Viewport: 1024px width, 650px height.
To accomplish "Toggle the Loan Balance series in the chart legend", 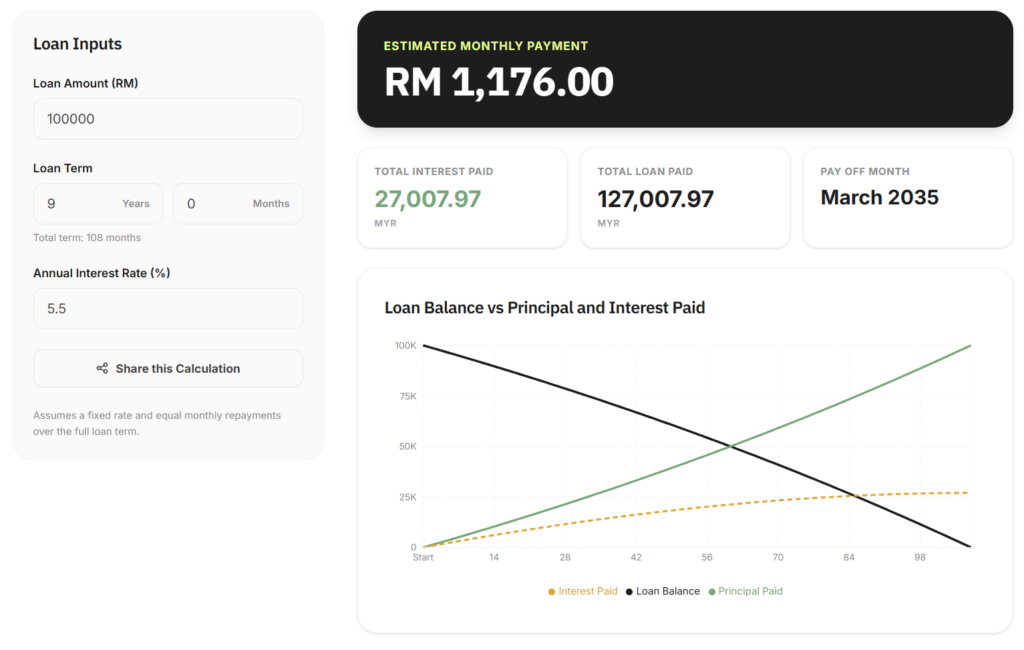I will [666, 591].
